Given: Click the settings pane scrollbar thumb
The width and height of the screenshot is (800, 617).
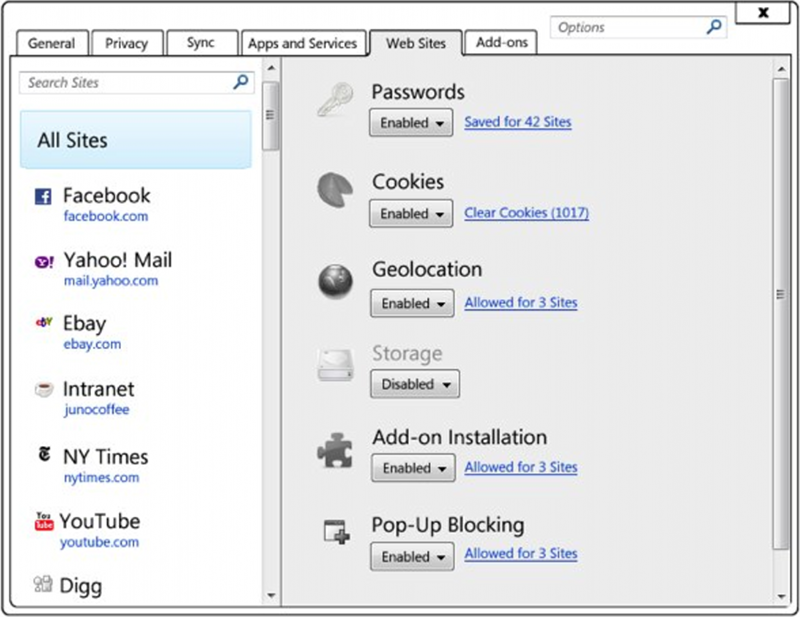Looking at the screenshot, I should click(781, 313).
